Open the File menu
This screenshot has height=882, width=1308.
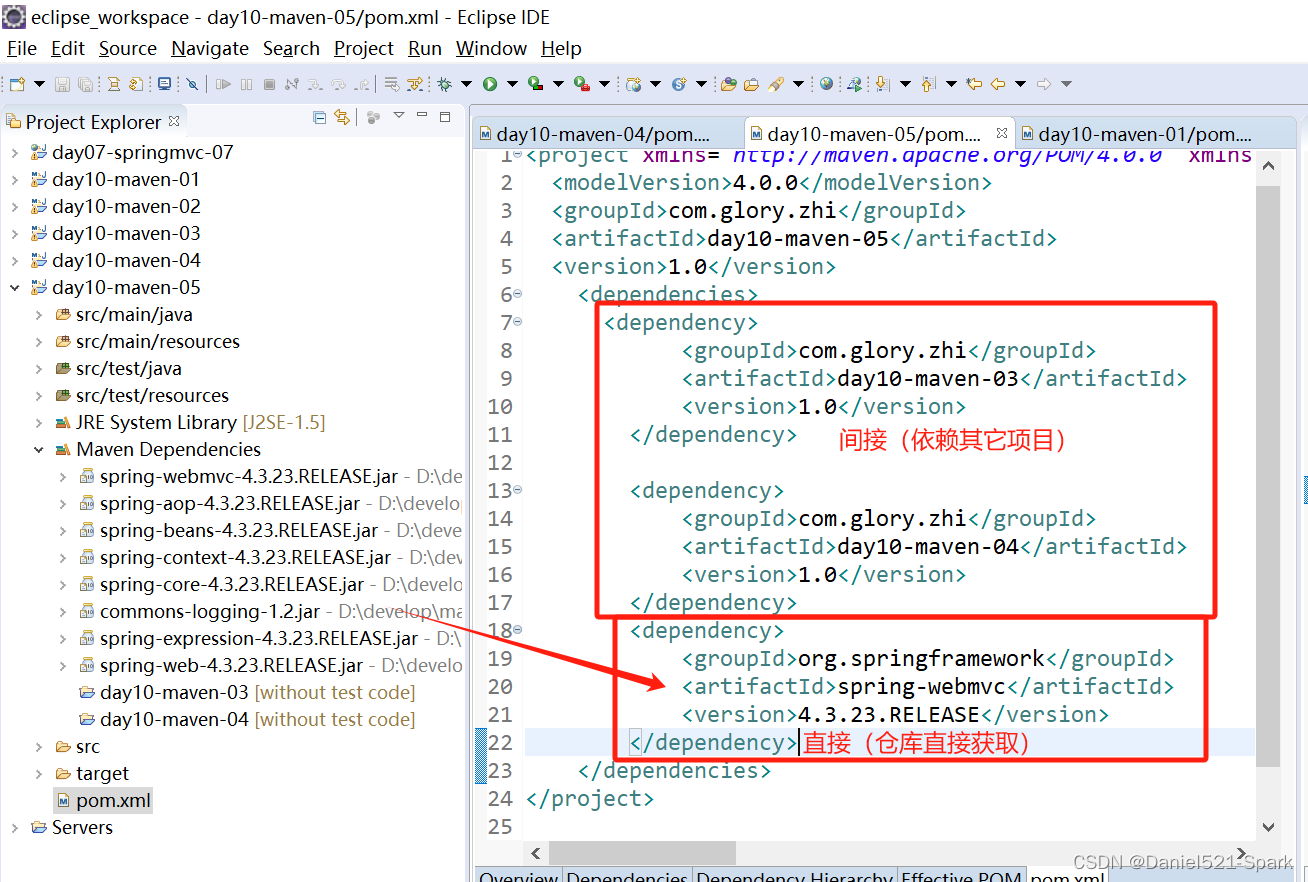coord(22,48)
